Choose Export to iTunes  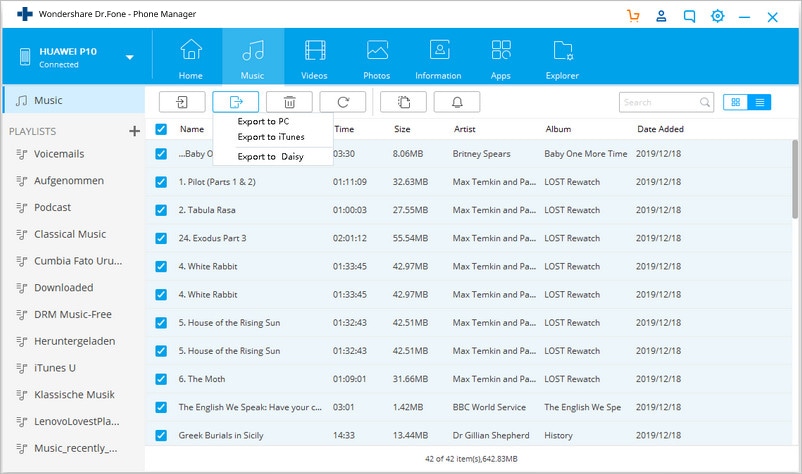(271, 137)
